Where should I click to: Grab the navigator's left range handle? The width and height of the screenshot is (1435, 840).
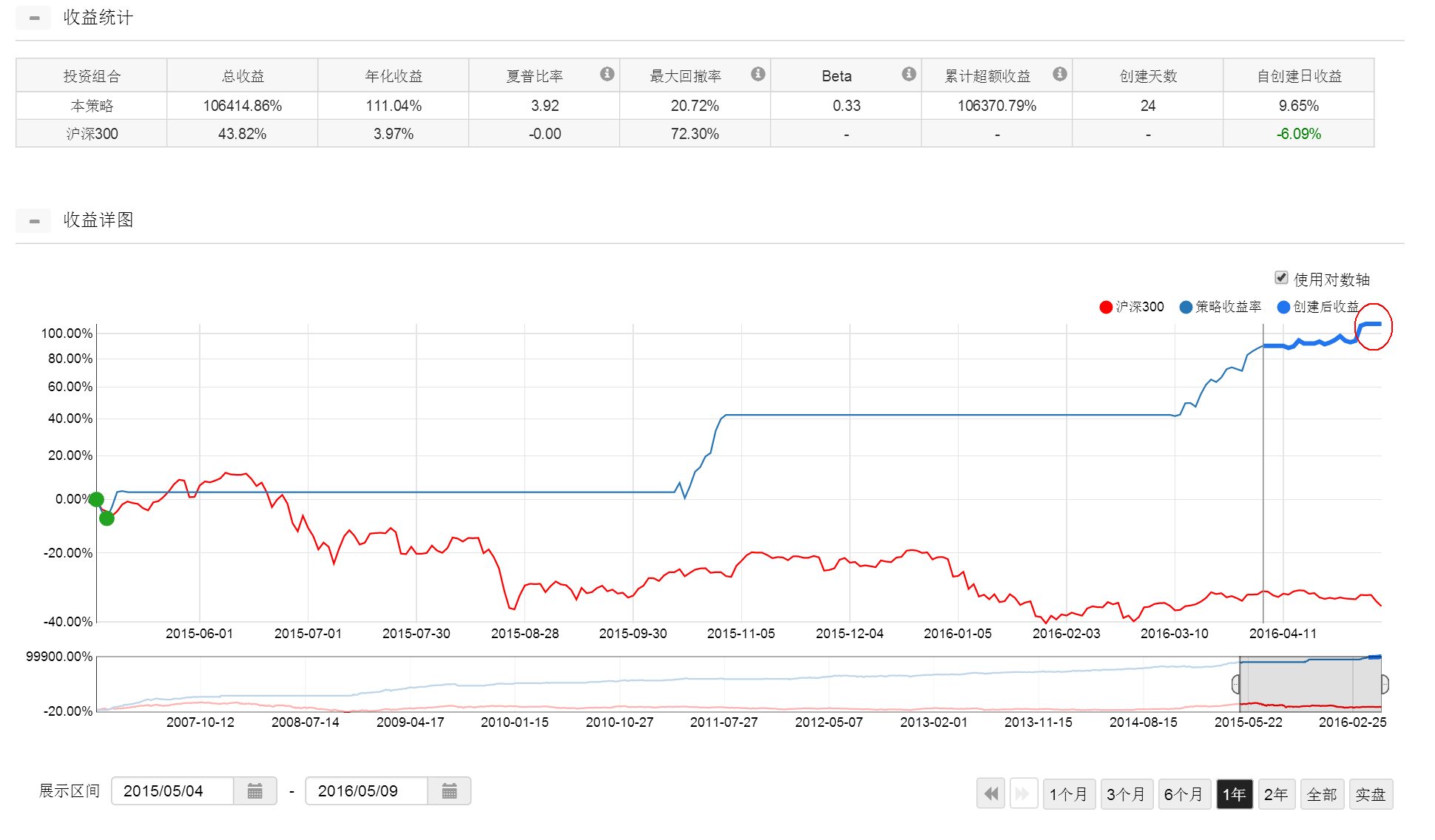[x=1236, y=685]
